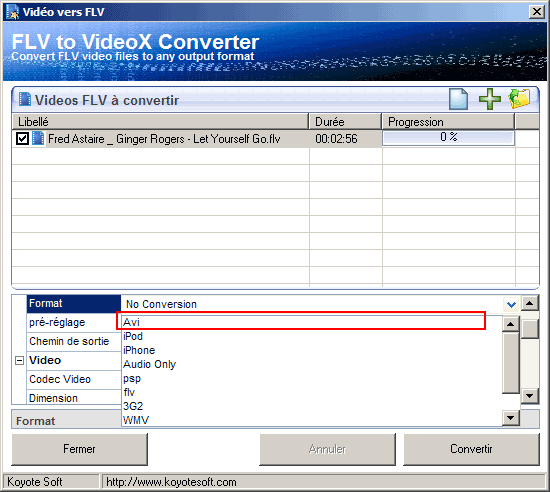The image size is (550, 492).
Task: Select the Fred Astaire _ Ginger Rogers file name
Action: pos(164,139)
